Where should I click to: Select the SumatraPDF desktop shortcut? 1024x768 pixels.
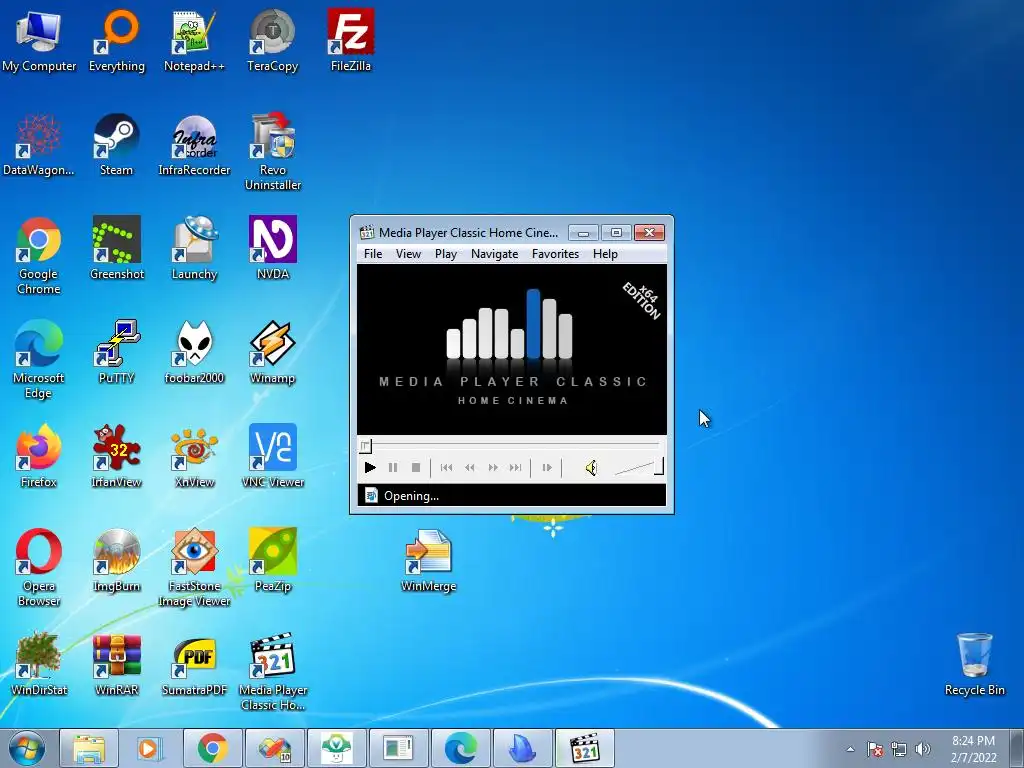[x=195, y=665]
